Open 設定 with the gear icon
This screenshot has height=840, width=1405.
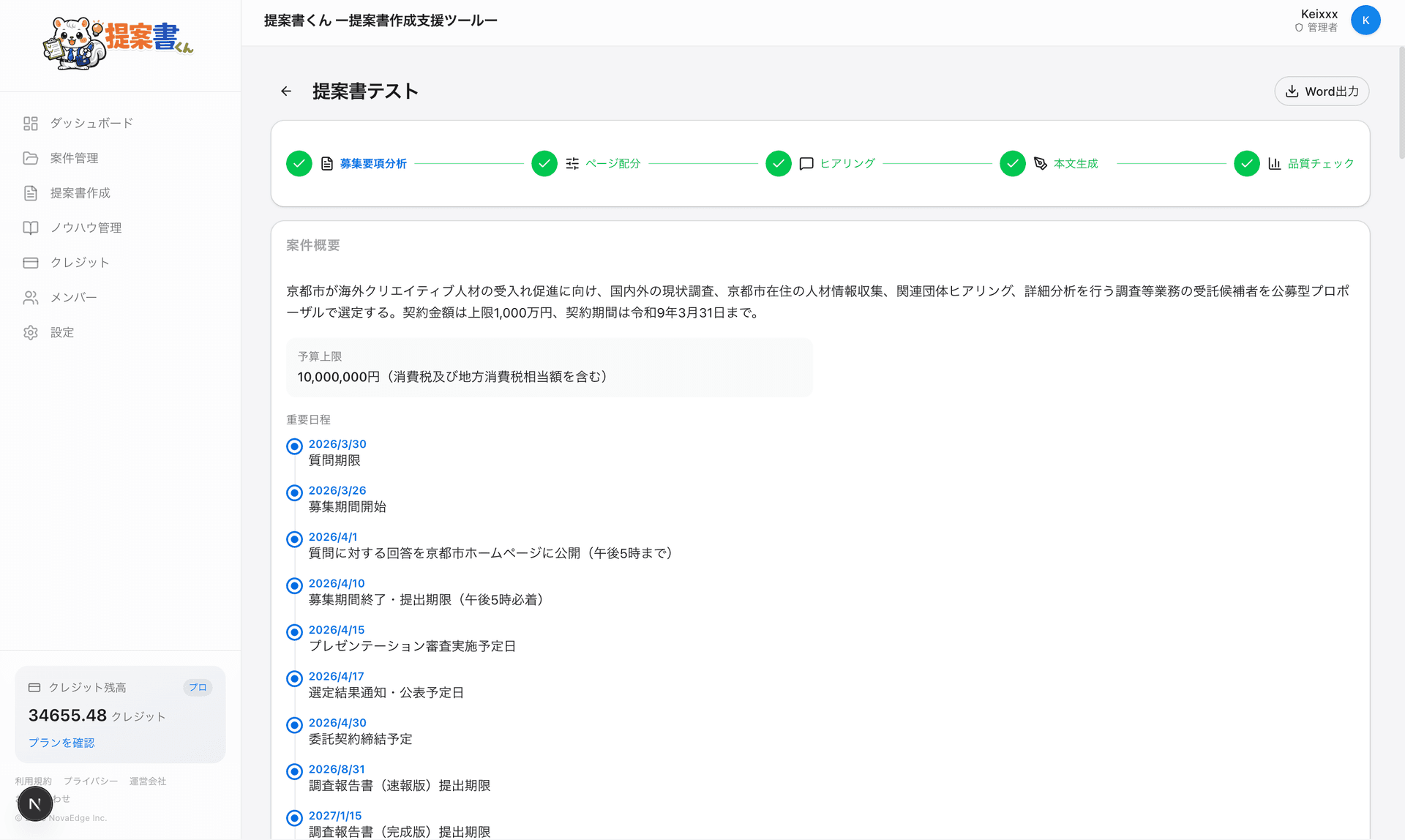coord(30,331)
